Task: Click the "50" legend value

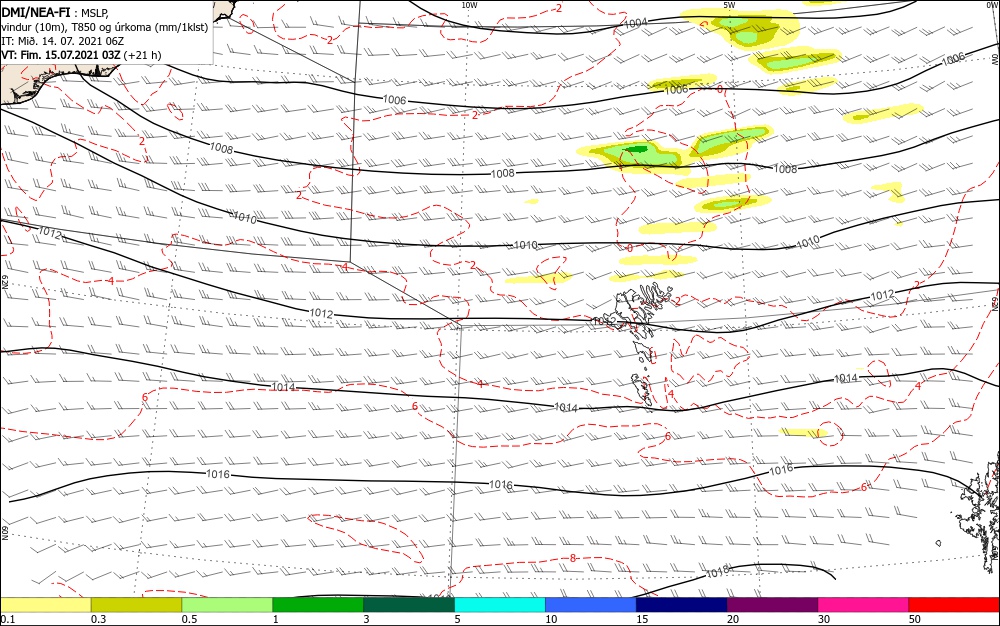Action: pyautogui.click(x=915, y=620)
